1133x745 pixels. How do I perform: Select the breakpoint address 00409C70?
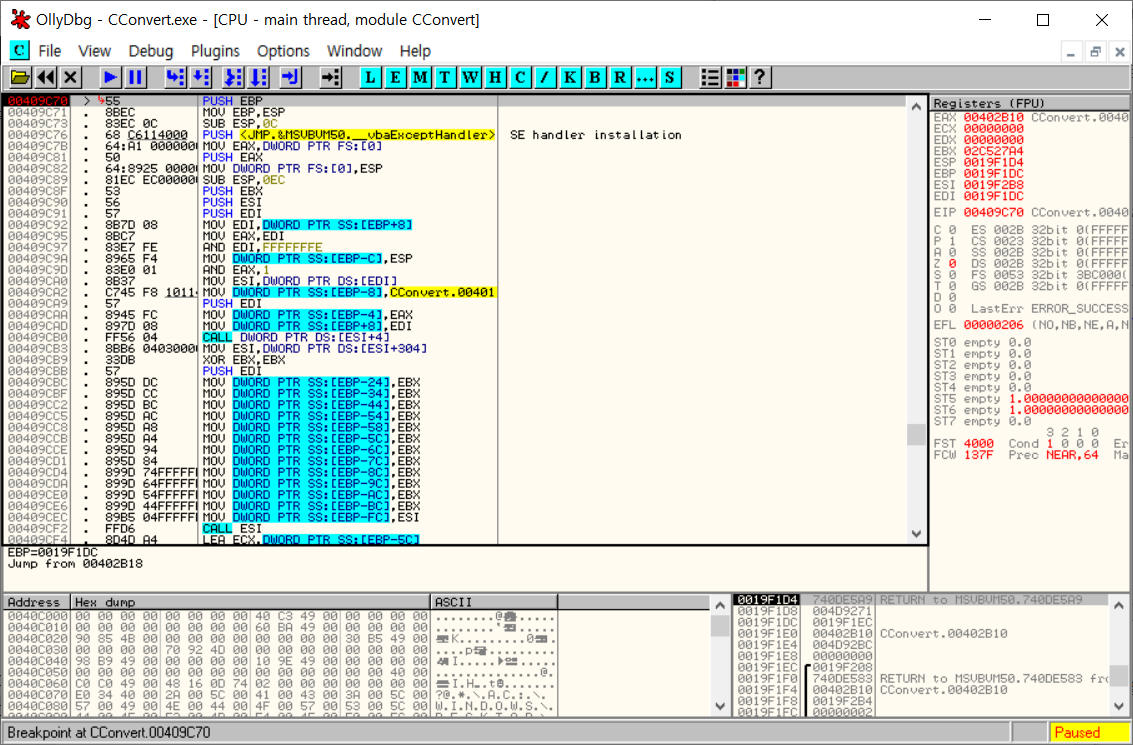(x=38, y=101)
